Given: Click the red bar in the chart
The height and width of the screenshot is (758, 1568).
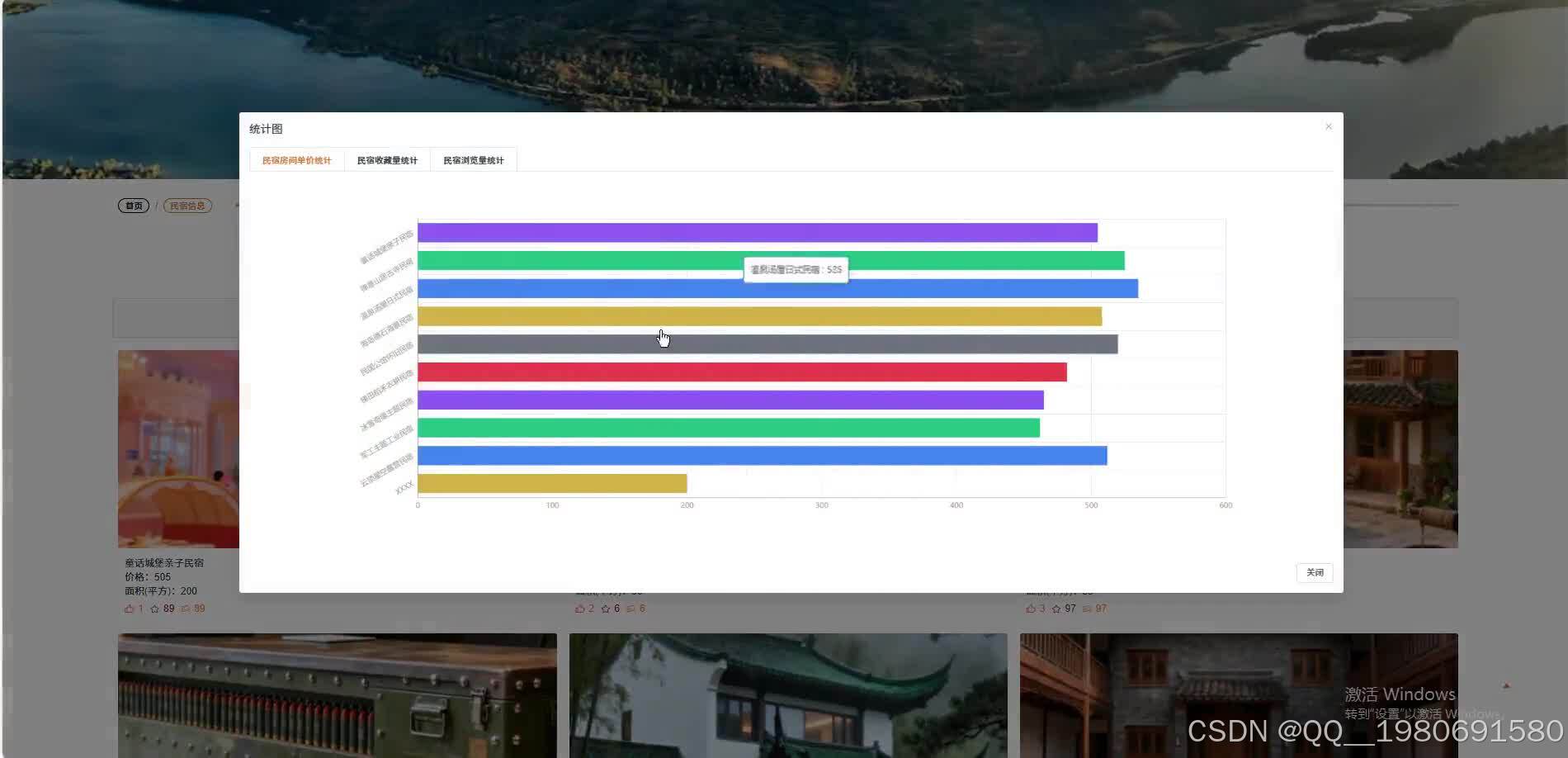Looking at the screenshot, I should tap(742, 372).
